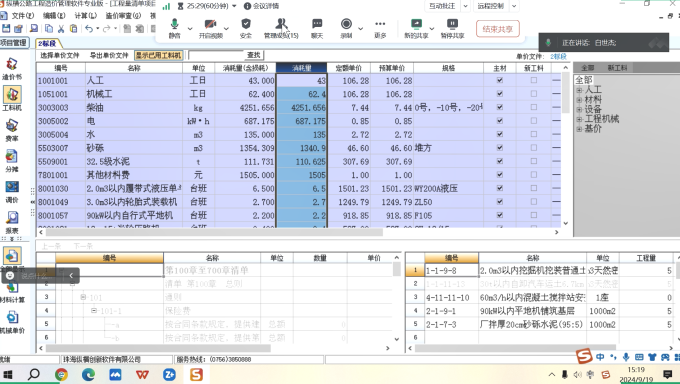Expand the 工程机械 tree node
Screen dimensions: 680x384
pyautogui.click(x=579, y=119)
